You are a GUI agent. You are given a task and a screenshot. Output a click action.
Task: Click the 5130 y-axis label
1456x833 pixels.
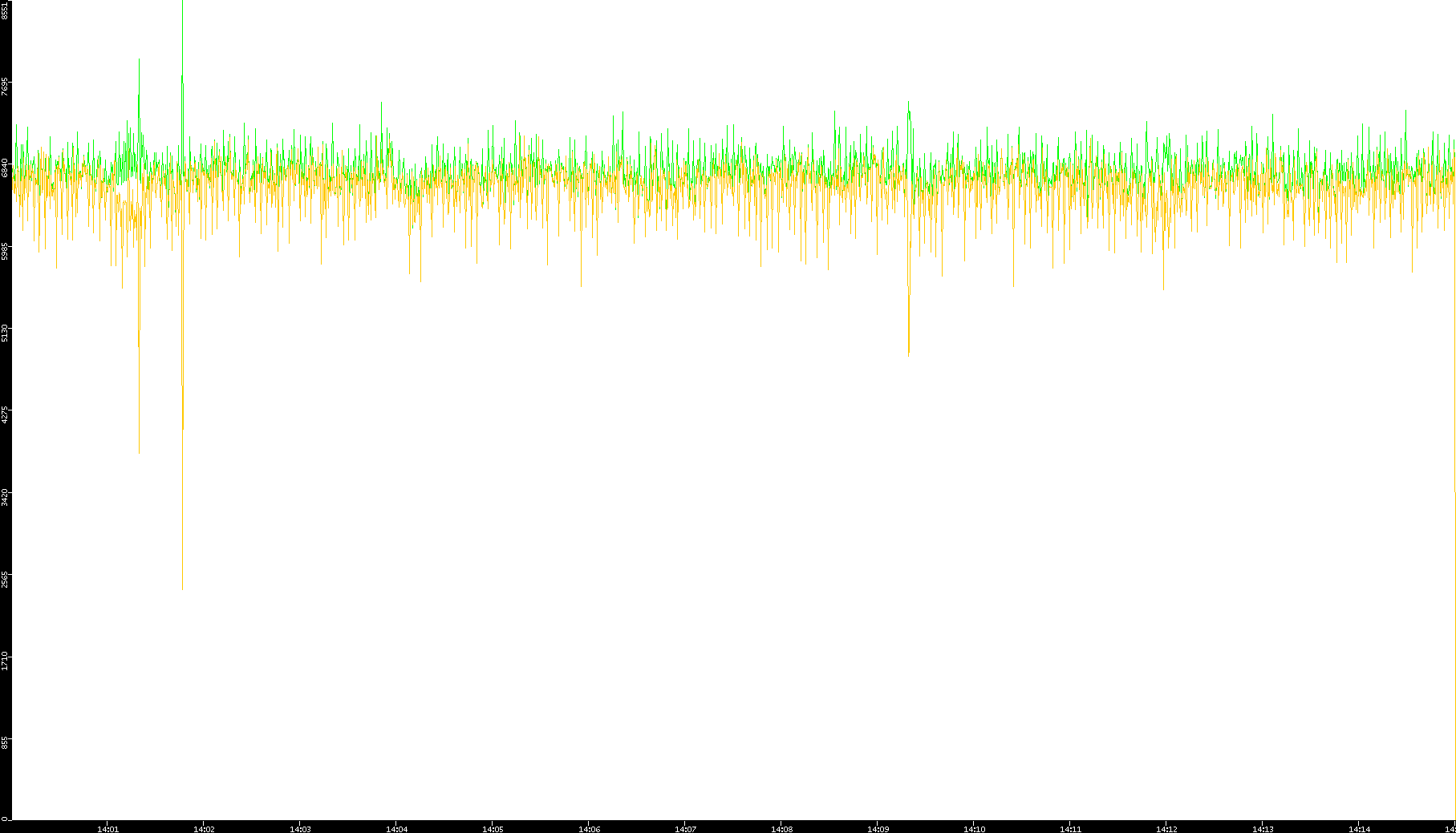coord(6,333)
